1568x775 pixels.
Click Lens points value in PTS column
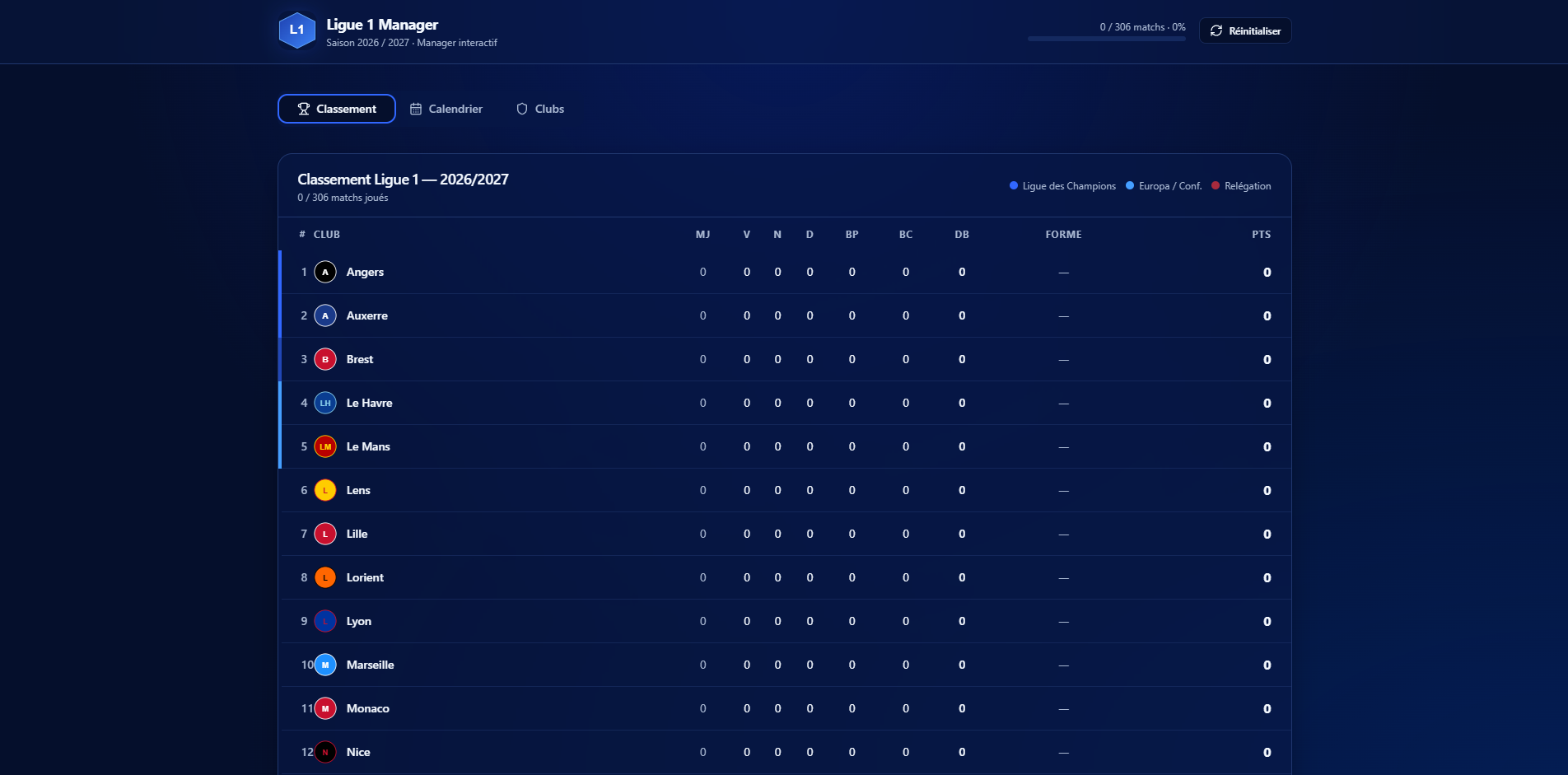coord(1267,490)
